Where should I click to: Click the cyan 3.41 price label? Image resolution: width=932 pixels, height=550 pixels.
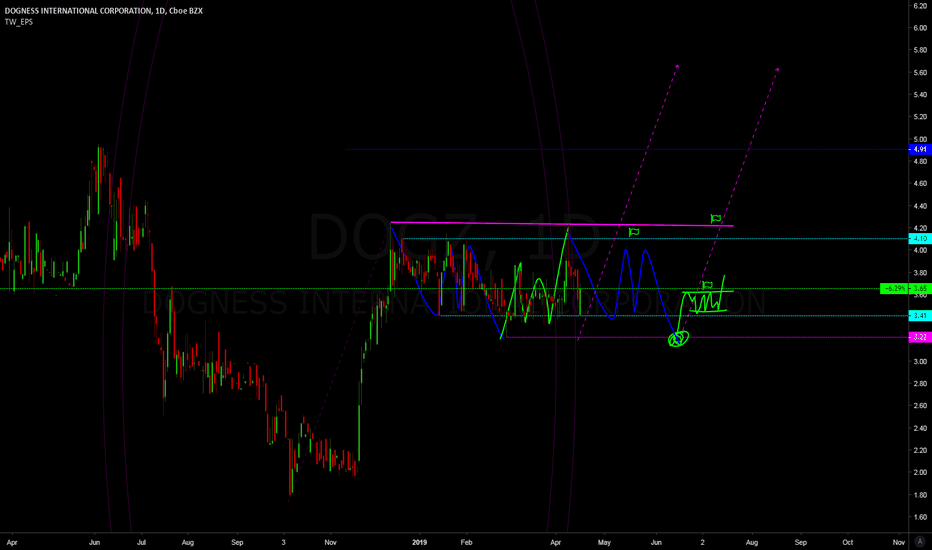coord(920,316)
